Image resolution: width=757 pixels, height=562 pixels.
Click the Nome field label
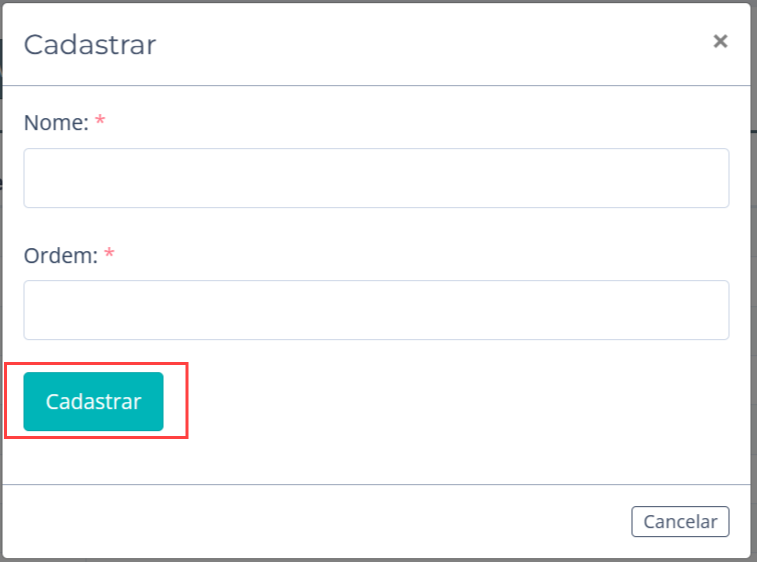(56, 123)
